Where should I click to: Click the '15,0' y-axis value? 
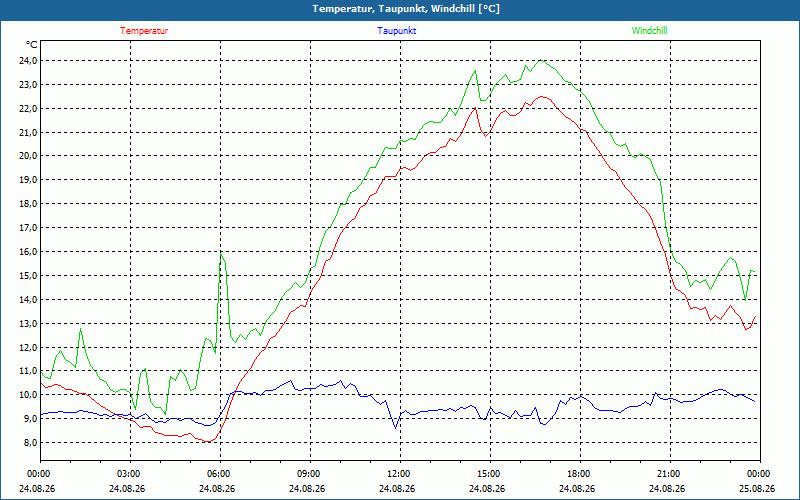point(29,276)
